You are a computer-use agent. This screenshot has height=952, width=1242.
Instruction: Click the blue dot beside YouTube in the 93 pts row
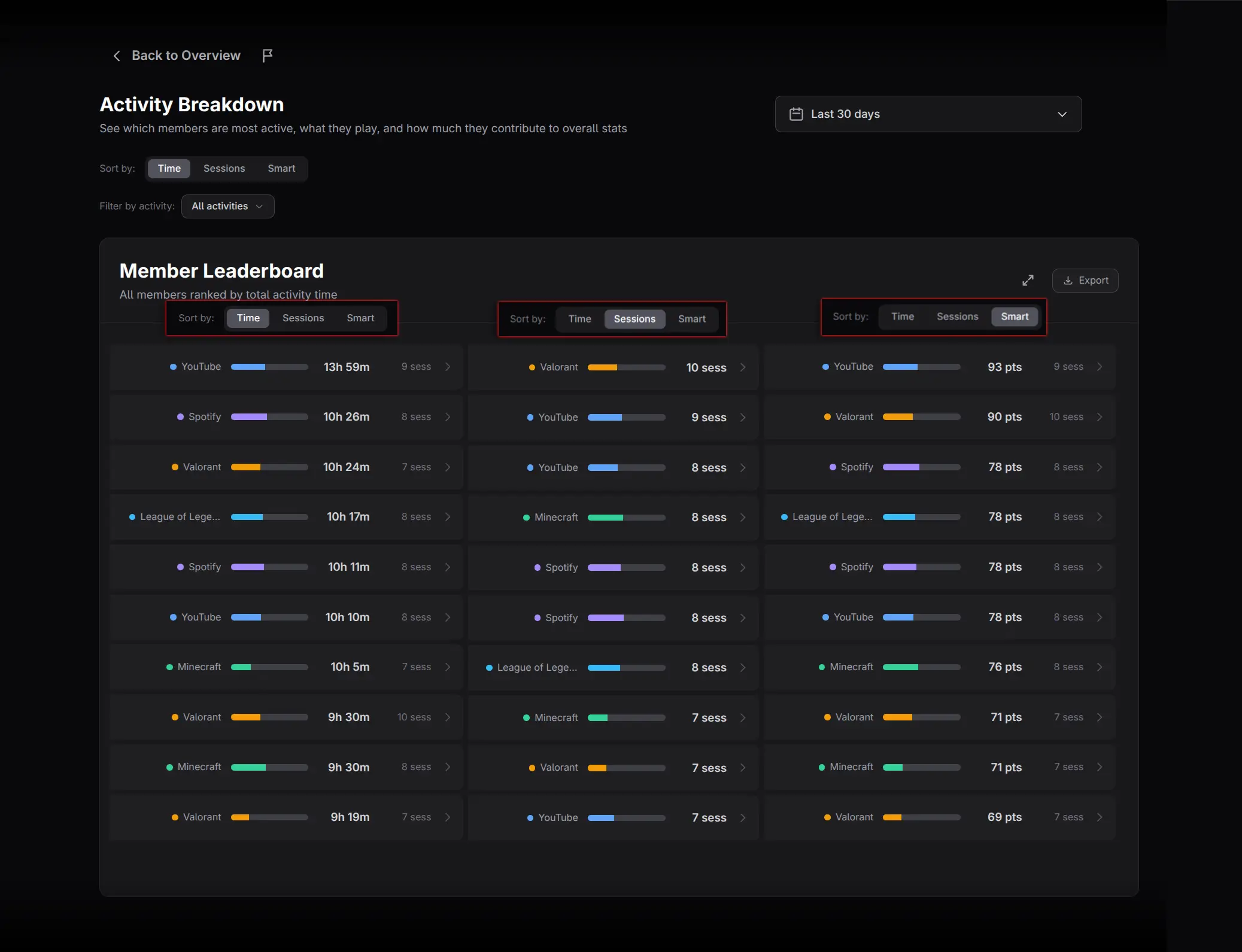(x=825, y=367)
